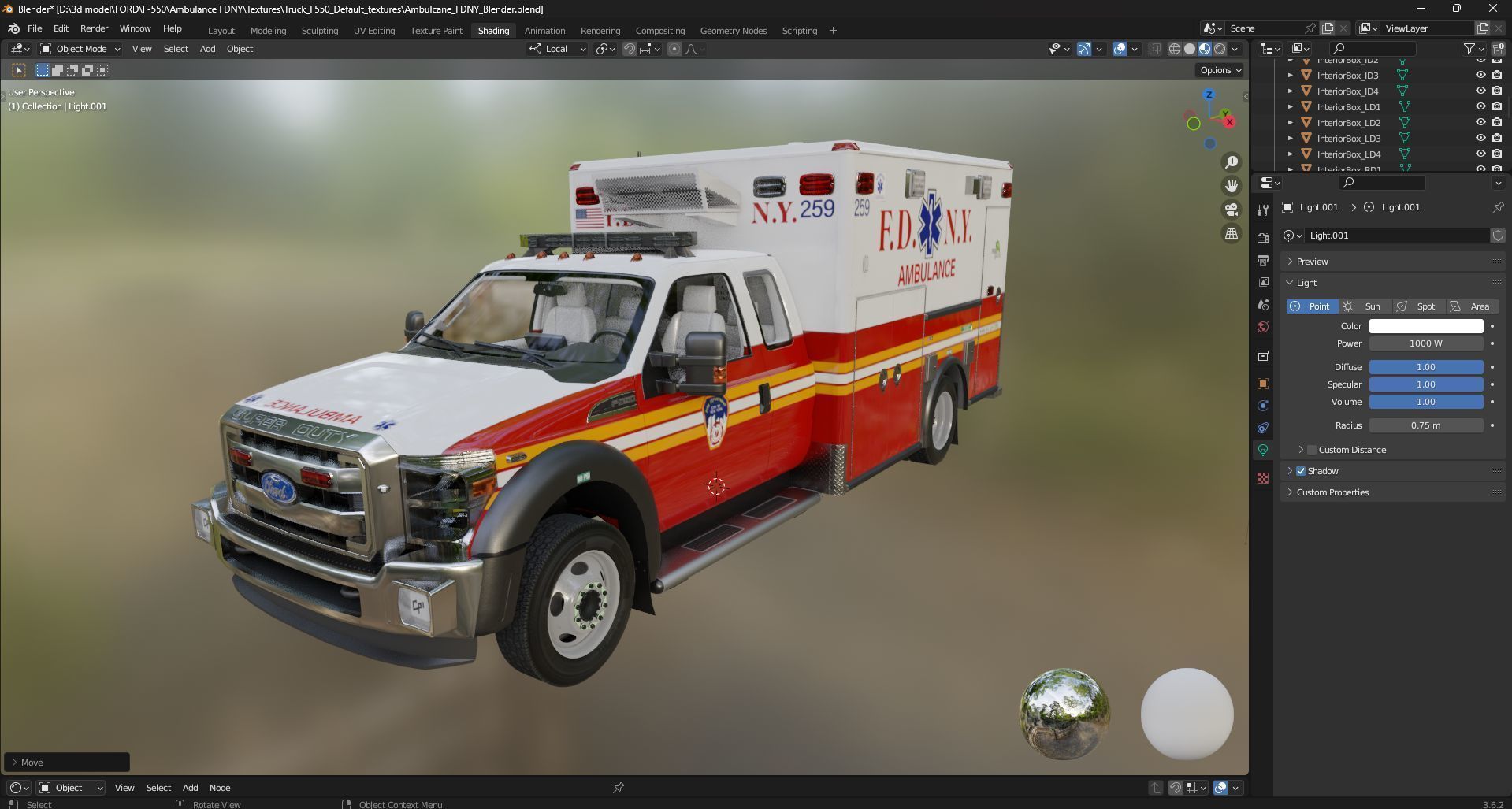Screen dimensions: 1512x809
Task: Toggle proportional editing in viewport header
Action: (674, 49)
